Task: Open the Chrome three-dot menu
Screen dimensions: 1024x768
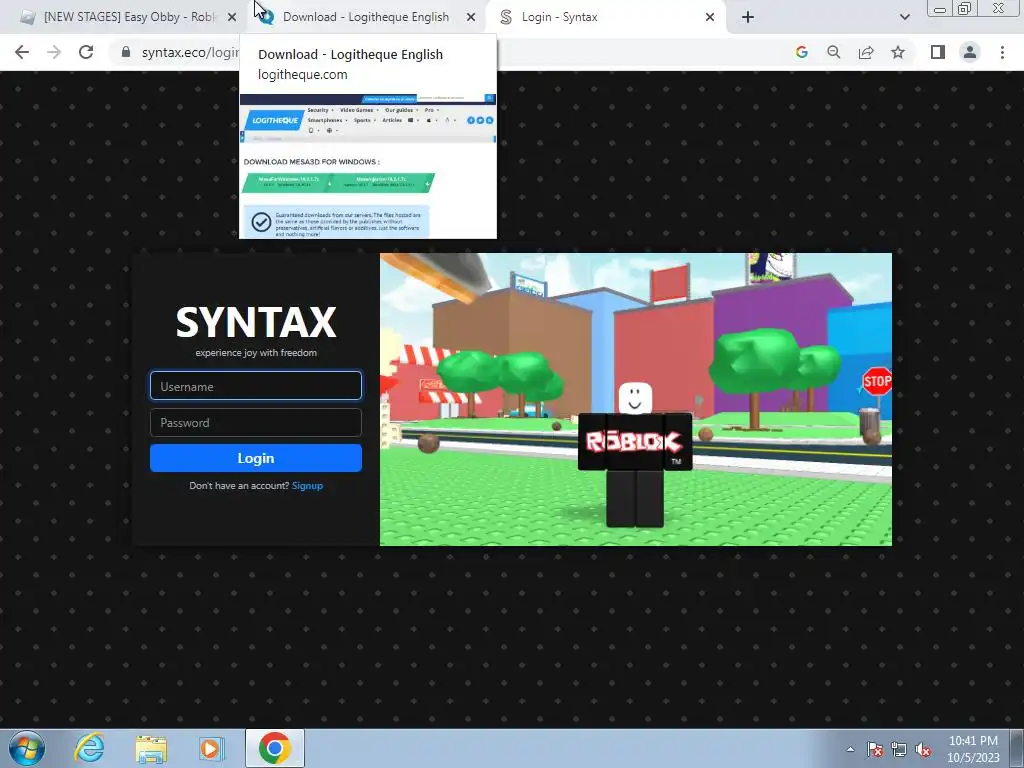Action: click(1002, 52)
